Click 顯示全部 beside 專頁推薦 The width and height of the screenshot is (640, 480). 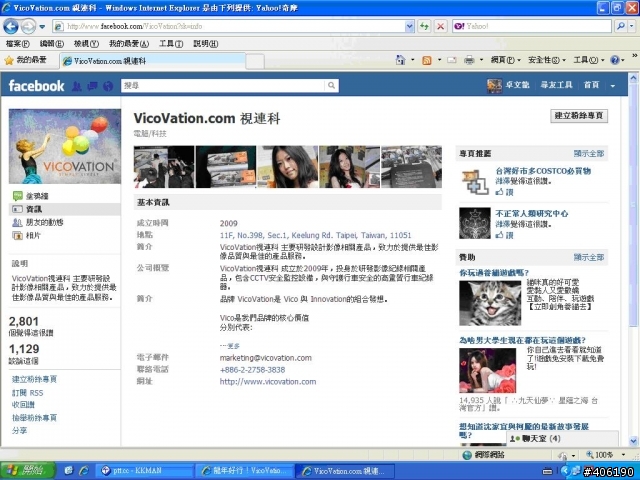589,153
